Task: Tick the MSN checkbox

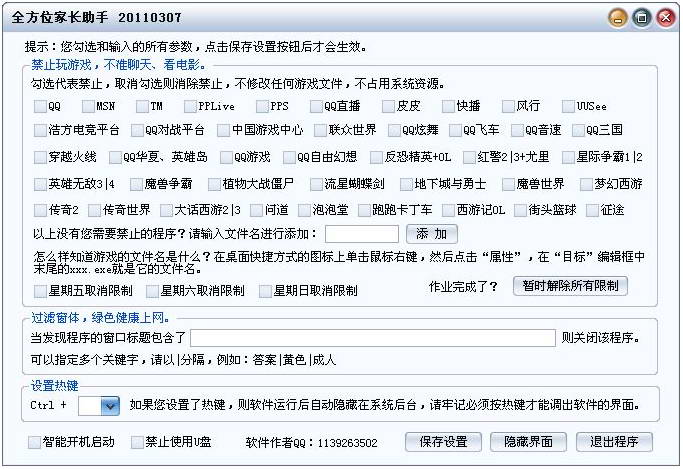Action: pyautogui.click(x=88, y=106)
